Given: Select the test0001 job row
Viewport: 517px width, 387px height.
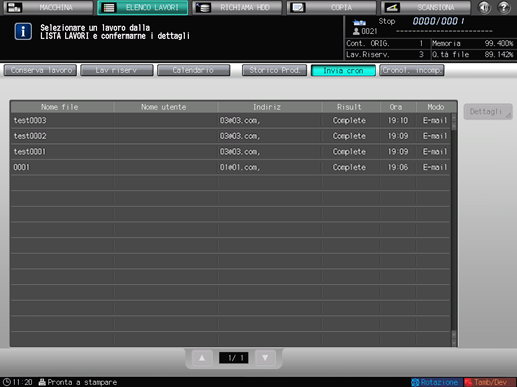Looking at the screenshot, I should tap(230, 152).
